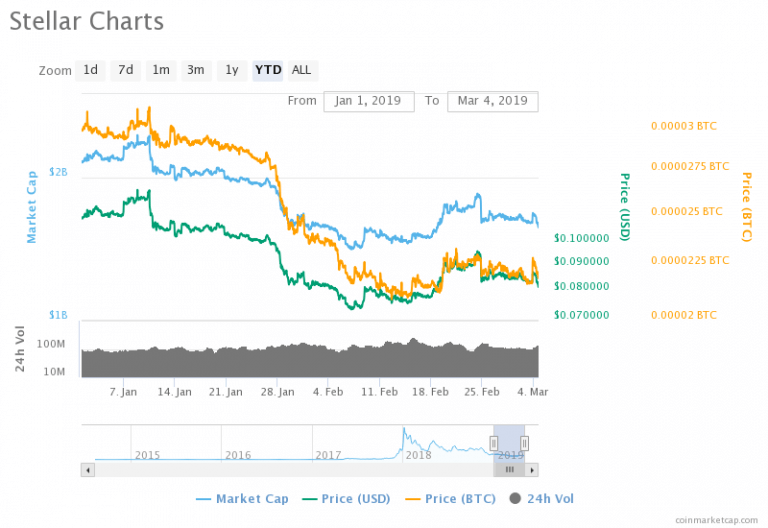This screenshot has height=528, width=768.
Task: Show ALL historical data
Action: tap(302, 71)
